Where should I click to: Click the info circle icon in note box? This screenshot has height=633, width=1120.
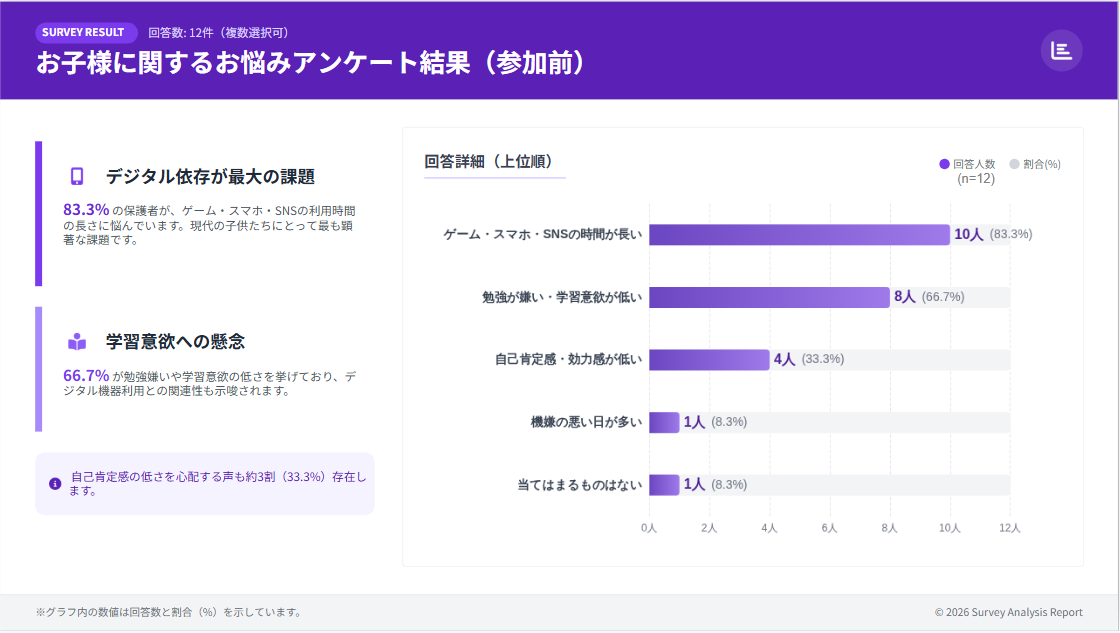55,484
